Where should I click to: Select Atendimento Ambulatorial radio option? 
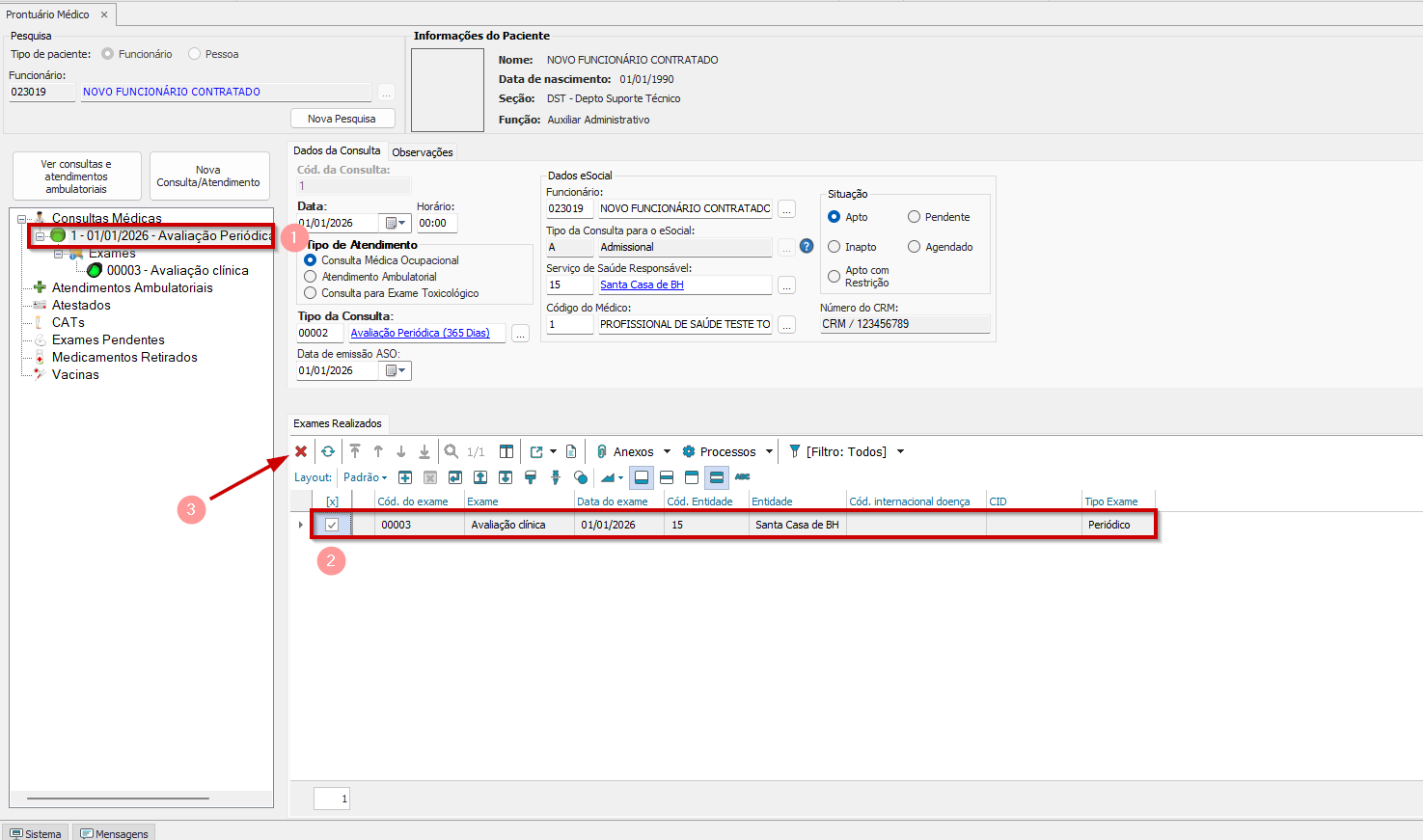[x=311, y=277]
